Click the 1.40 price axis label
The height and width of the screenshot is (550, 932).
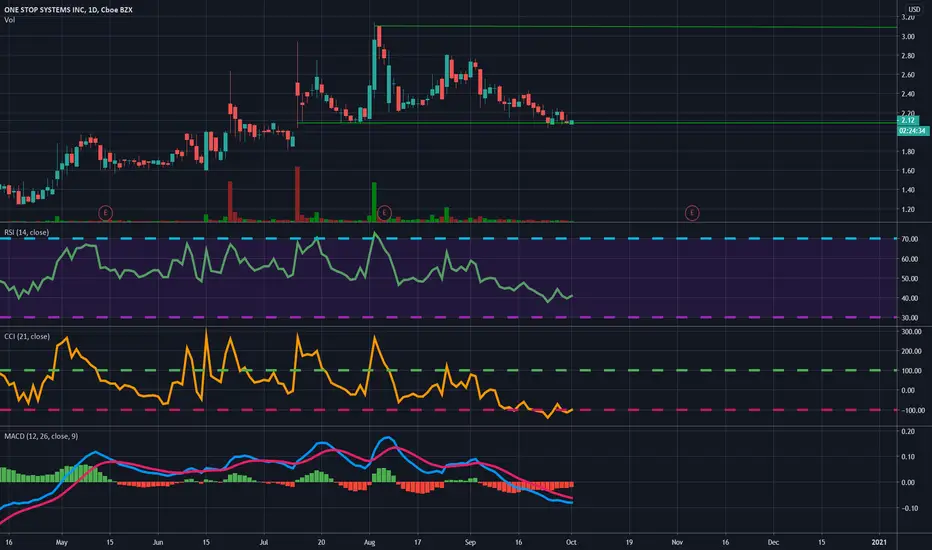(x=908, y=190)
